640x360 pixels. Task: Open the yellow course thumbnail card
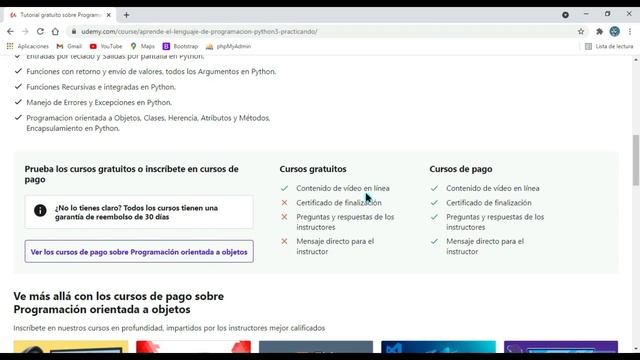click(71, 347)
